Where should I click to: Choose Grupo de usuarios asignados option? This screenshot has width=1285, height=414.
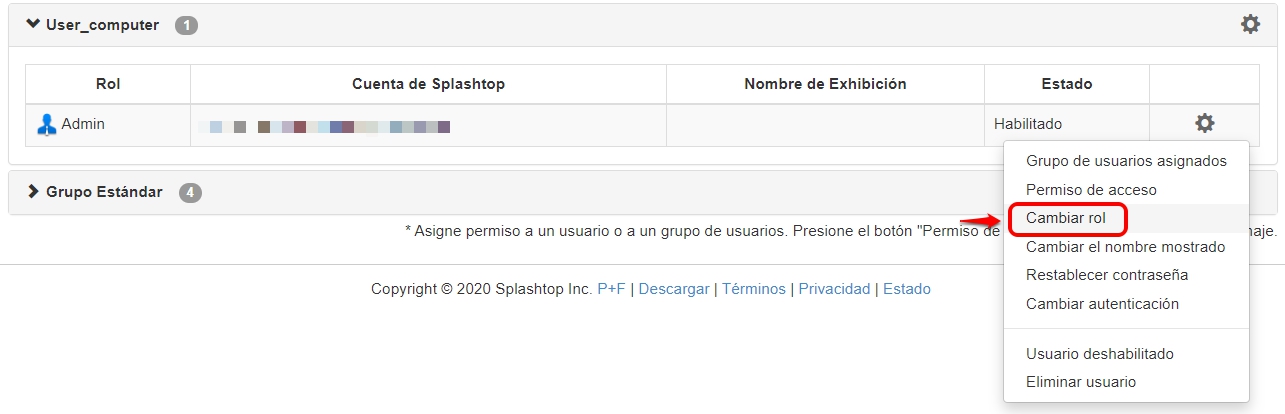coord(1126,160)
